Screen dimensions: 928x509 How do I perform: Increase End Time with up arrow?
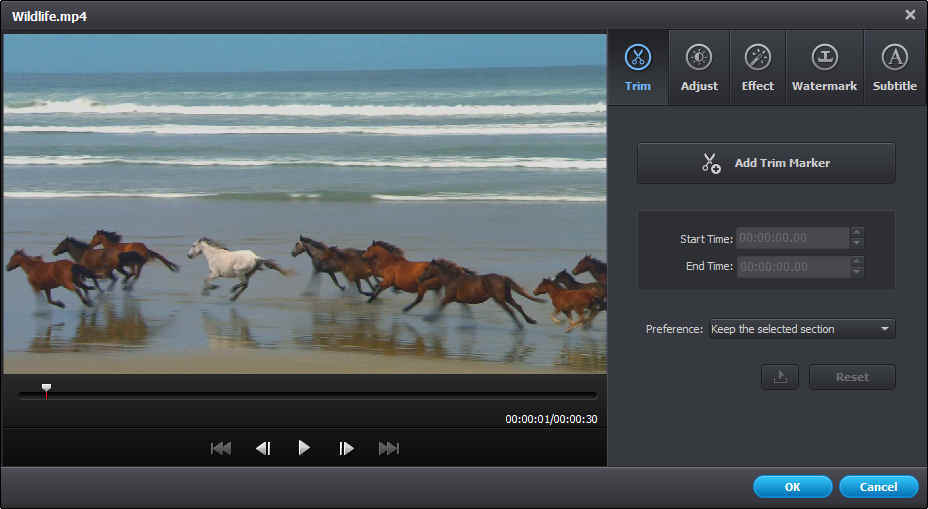tap(856, 261)
